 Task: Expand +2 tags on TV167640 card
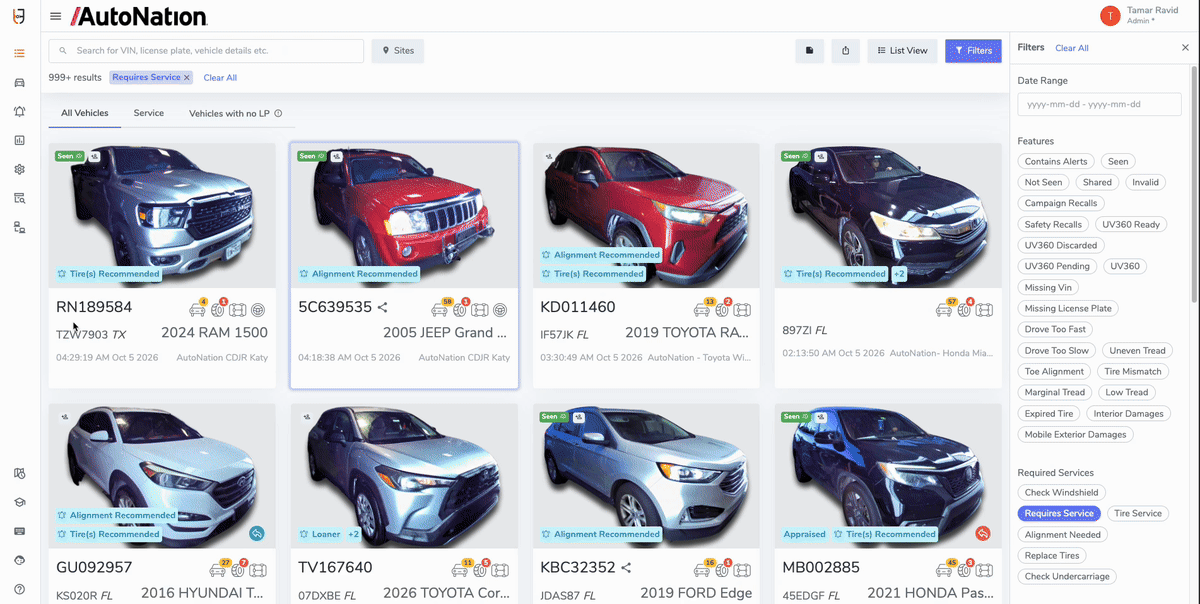coord(354,534)
